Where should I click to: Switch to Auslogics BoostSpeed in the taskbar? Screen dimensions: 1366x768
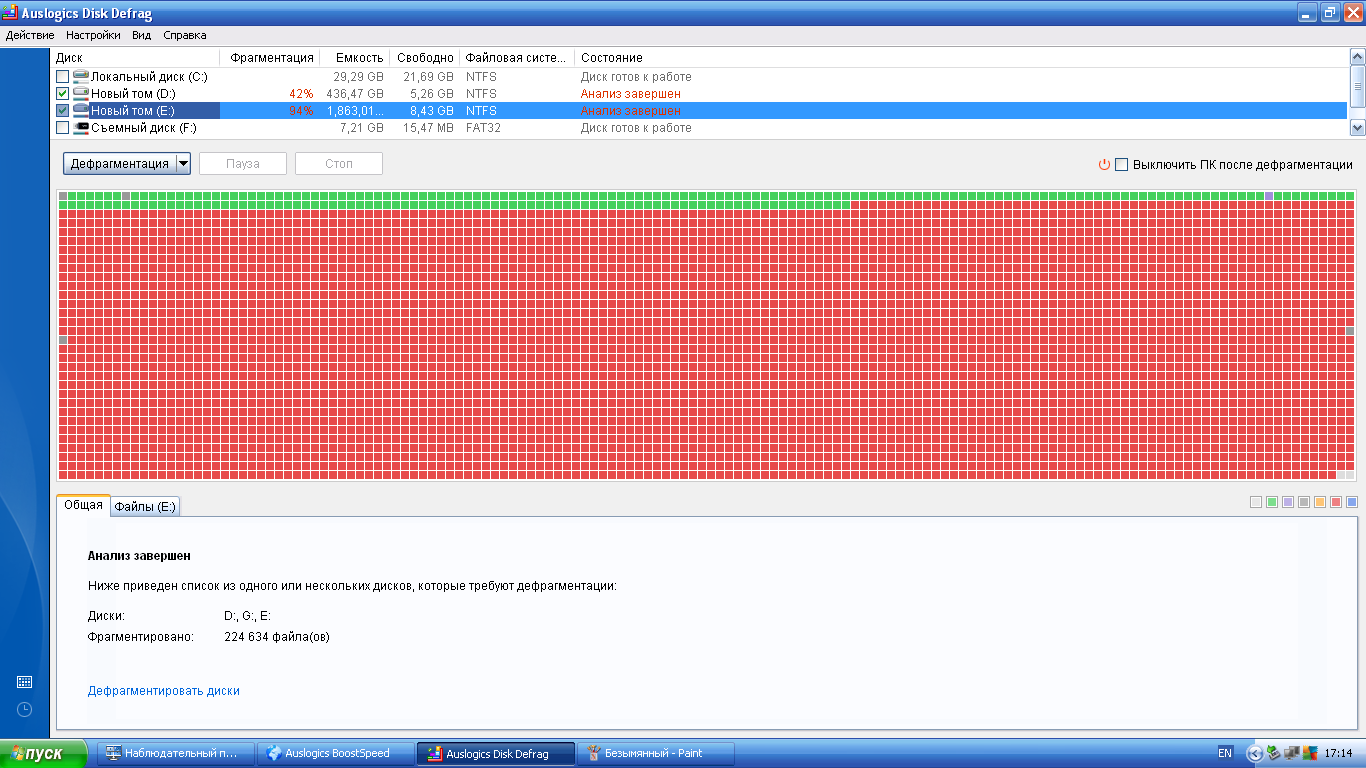click(x=335, y=753)
